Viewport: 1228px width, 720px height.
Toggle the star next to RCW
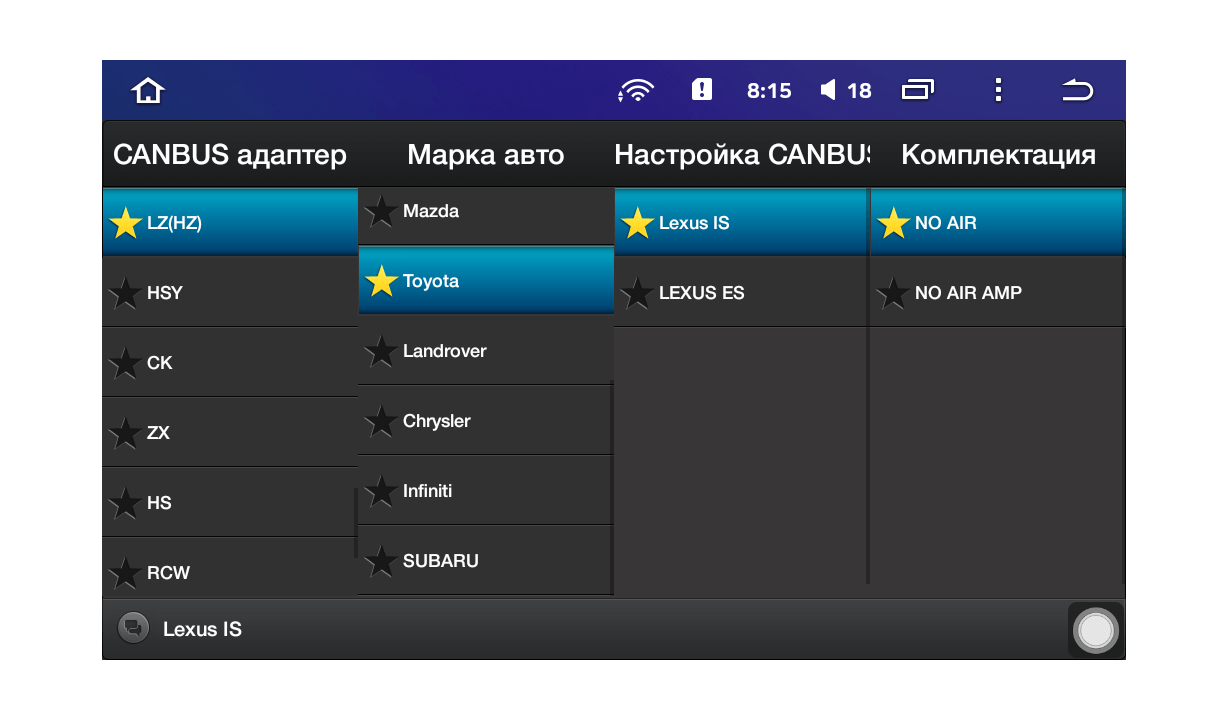[x=125, y=573]
